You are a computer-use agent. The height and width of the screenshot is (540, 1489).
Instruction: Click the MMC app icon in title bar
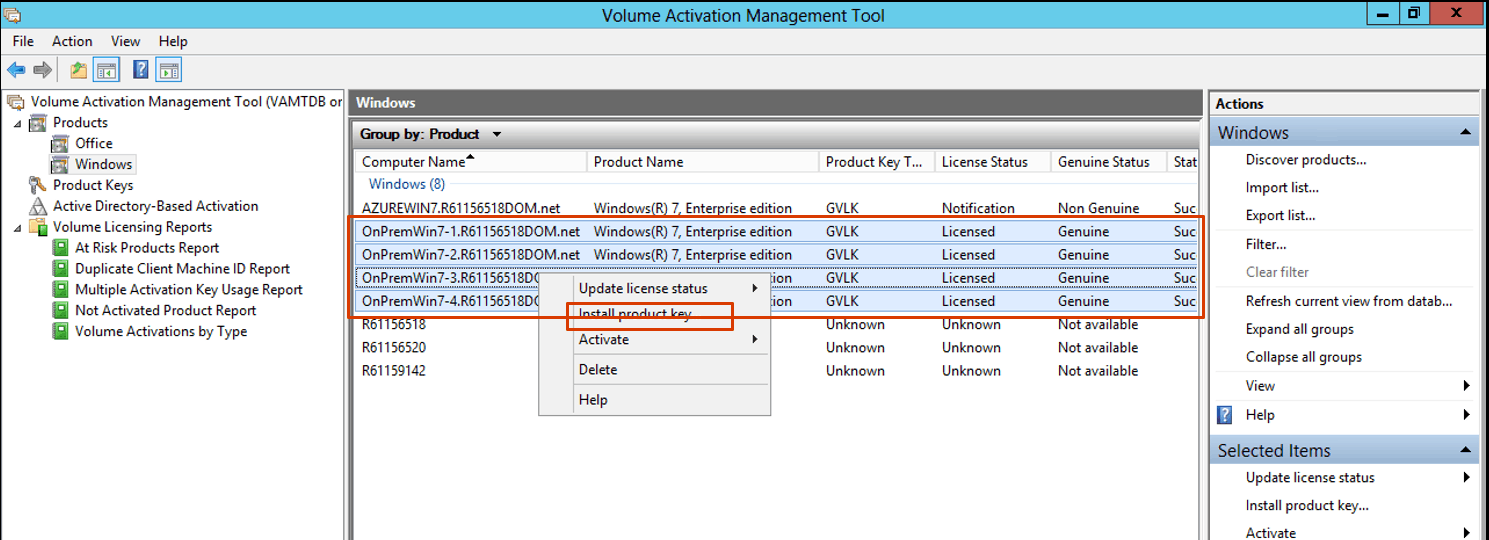(14, 15)
